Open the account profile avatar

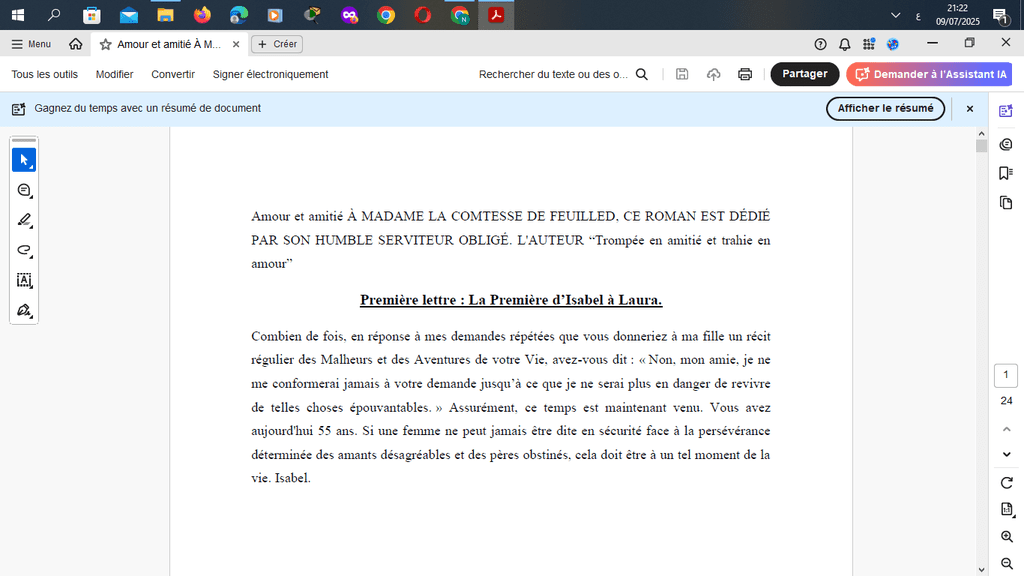(893, 44)
